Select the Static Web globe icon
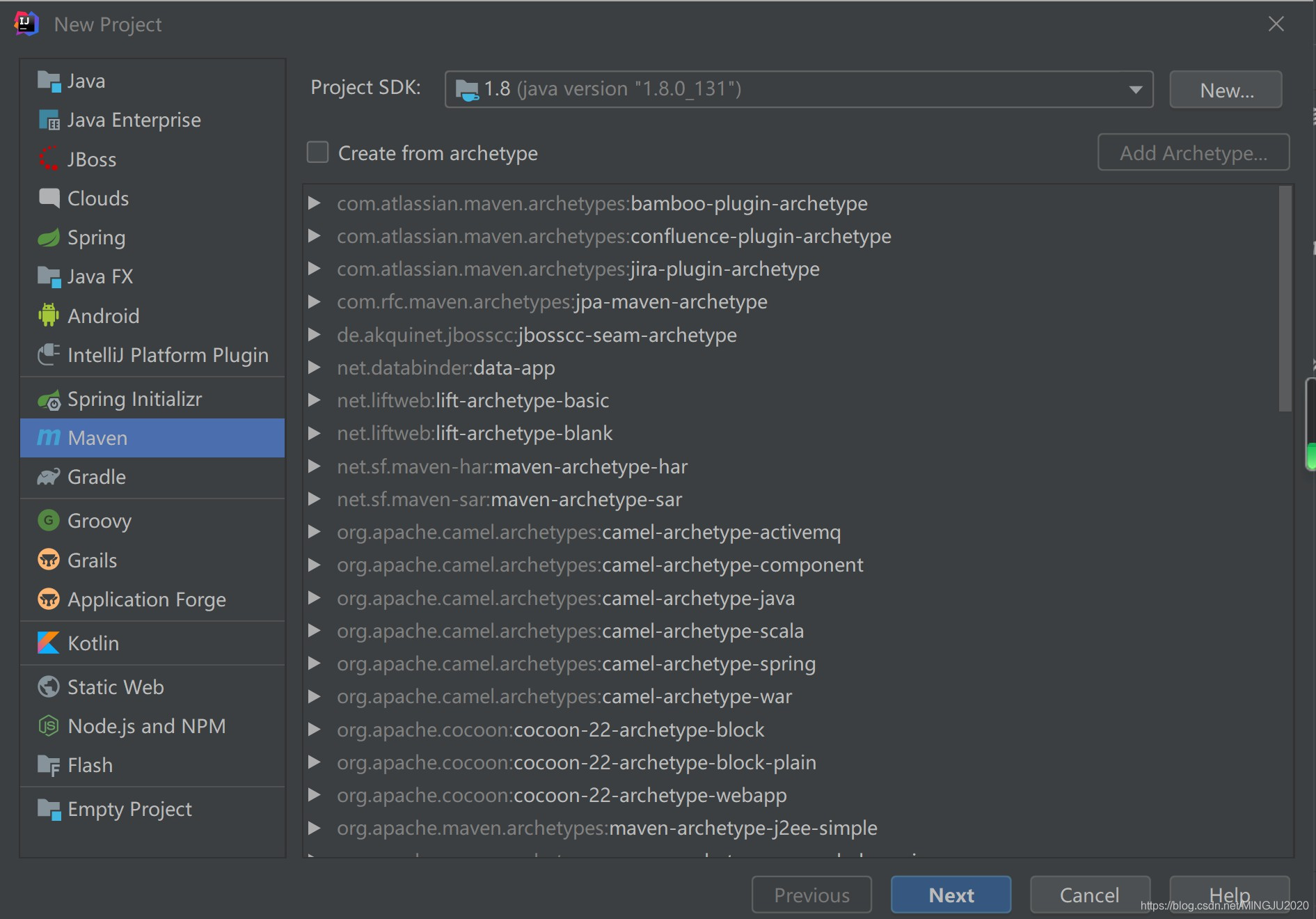The image size is (1316, 919). [49, 687]
